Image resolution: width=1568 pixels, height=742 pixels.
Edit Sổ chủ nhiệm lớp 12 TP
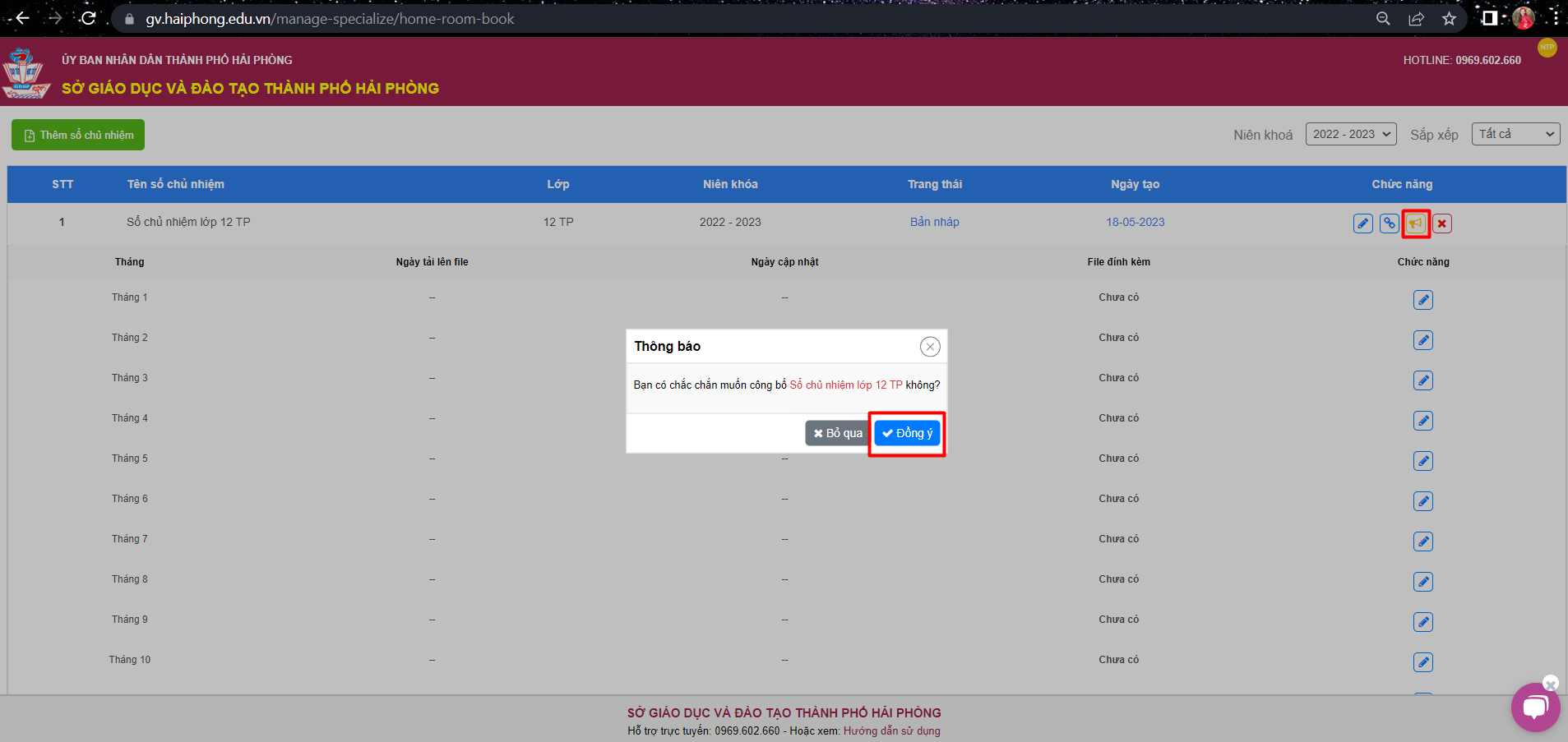1362,224
